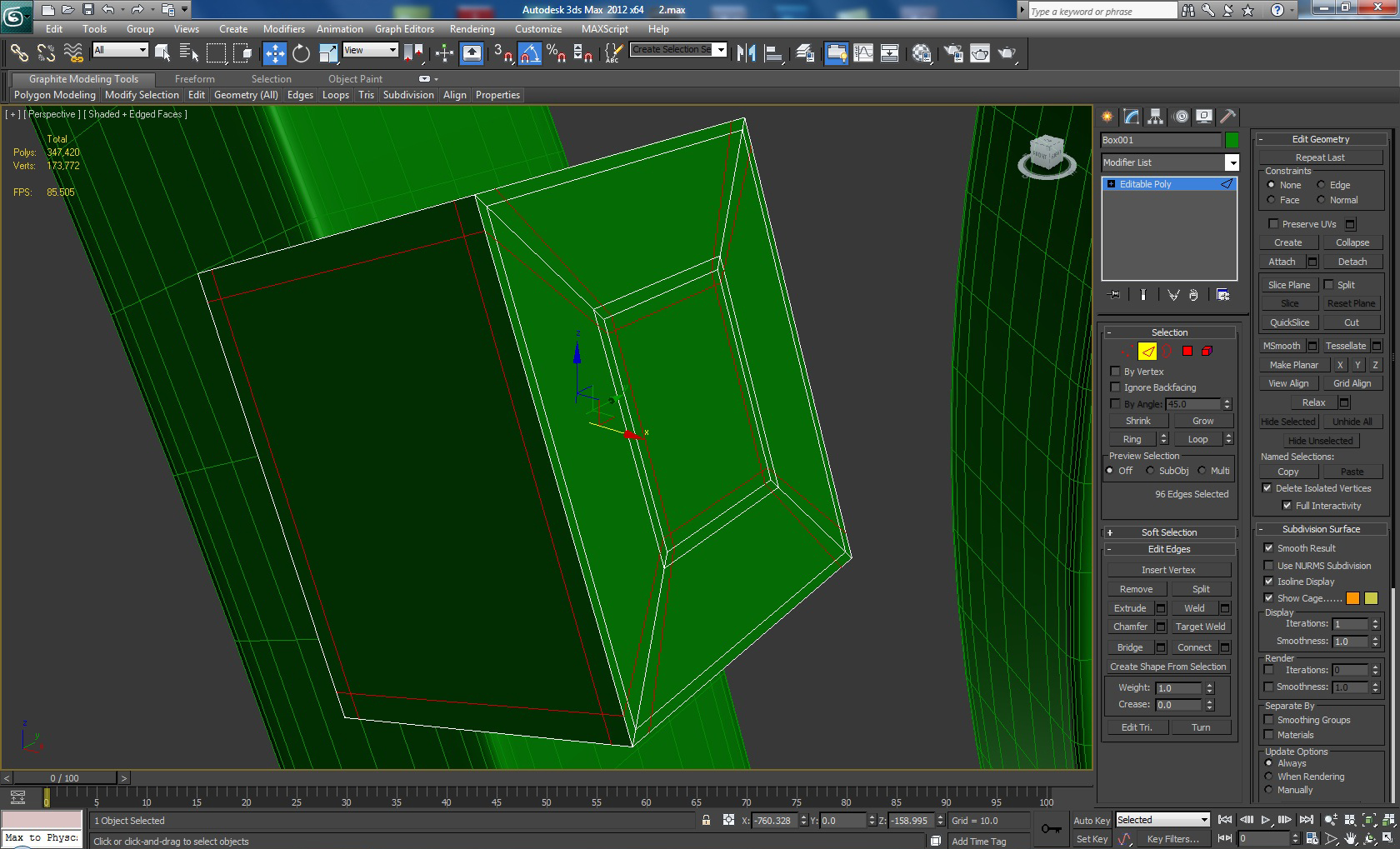Click the selection lock toggle icon

(707, 820)
